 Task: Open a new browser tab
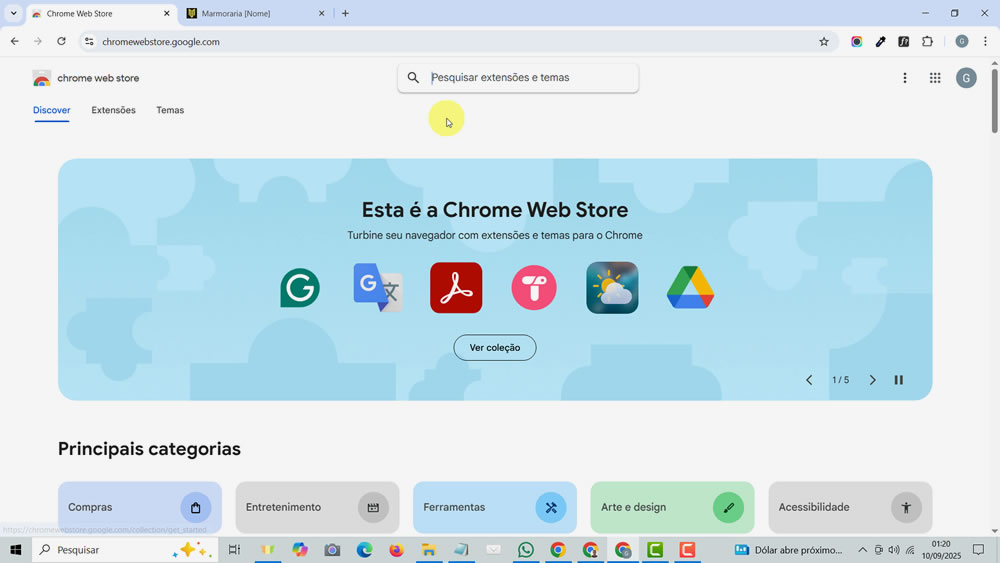(x=345, y=13)
